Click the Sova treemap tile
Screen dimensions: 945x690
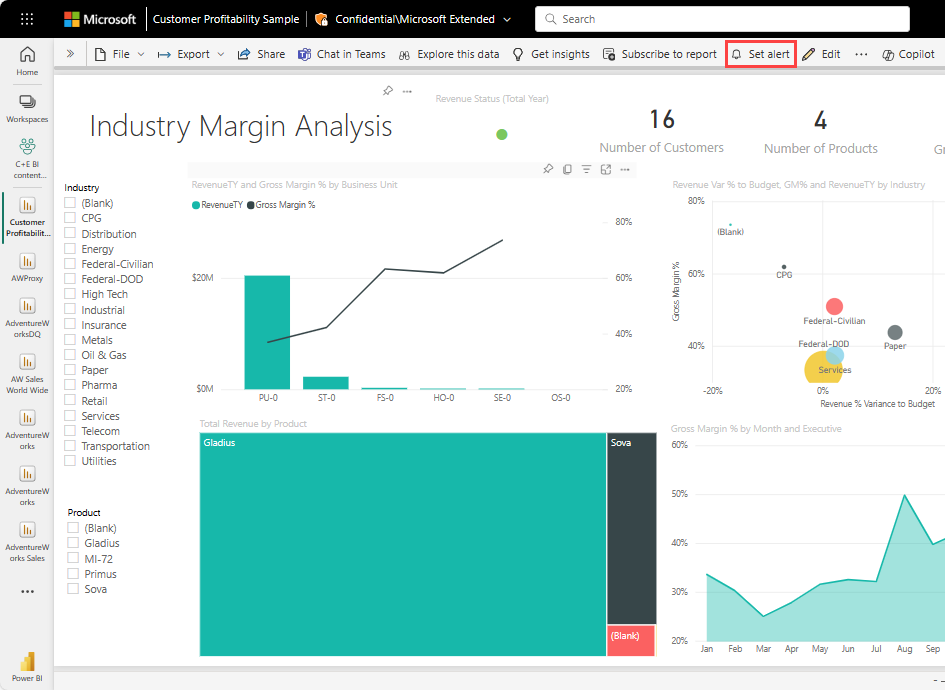[x=632, y=528]
